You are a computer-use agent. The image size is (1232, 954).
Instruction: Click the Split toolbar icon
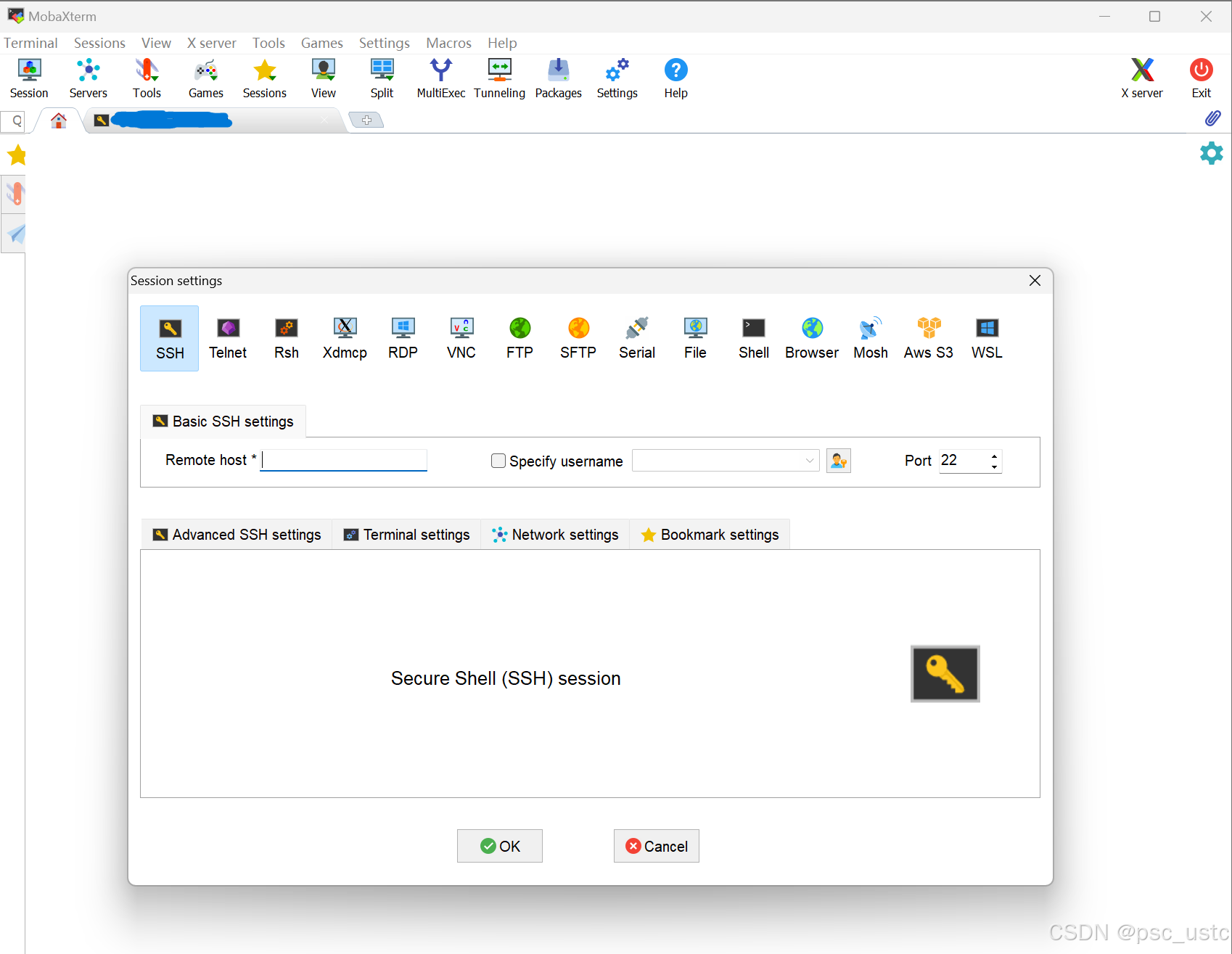click(382, 78)
